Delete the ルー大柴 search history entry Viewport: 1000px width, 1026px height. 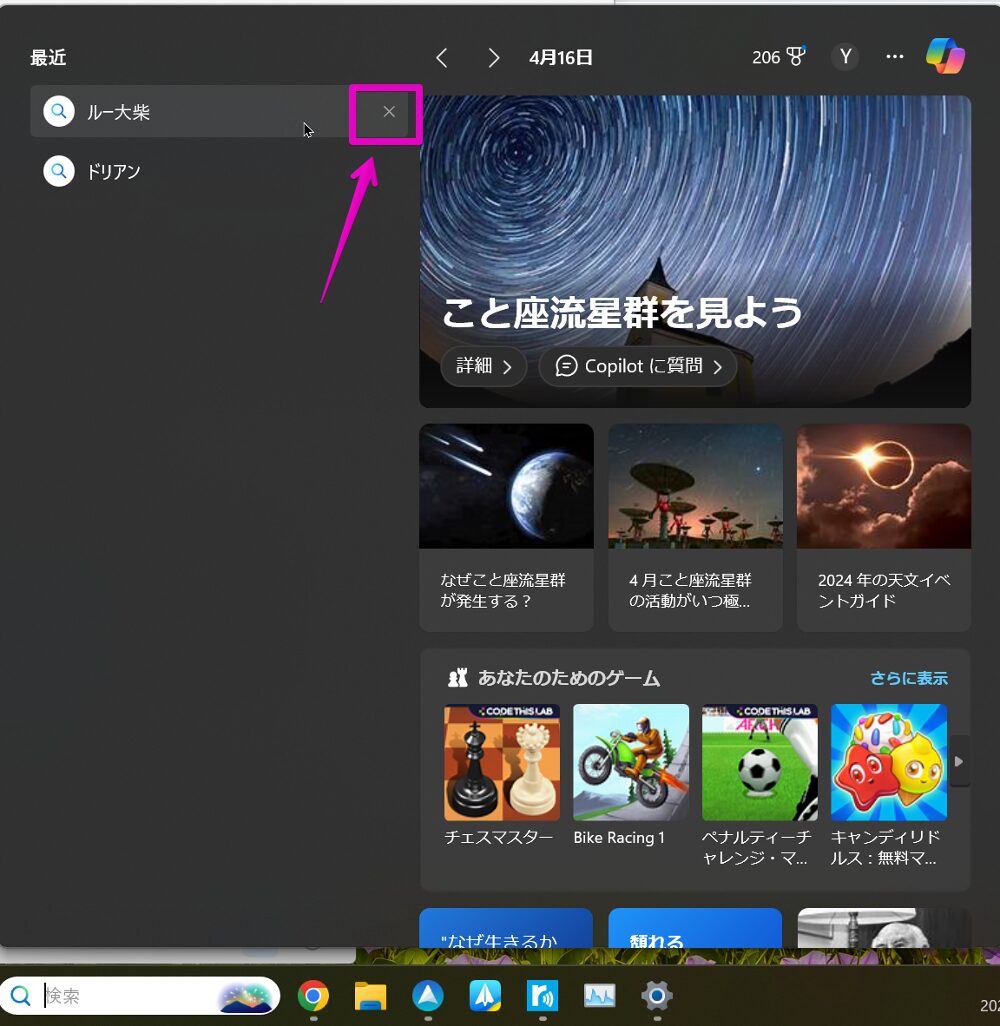[x=388, y=112]
